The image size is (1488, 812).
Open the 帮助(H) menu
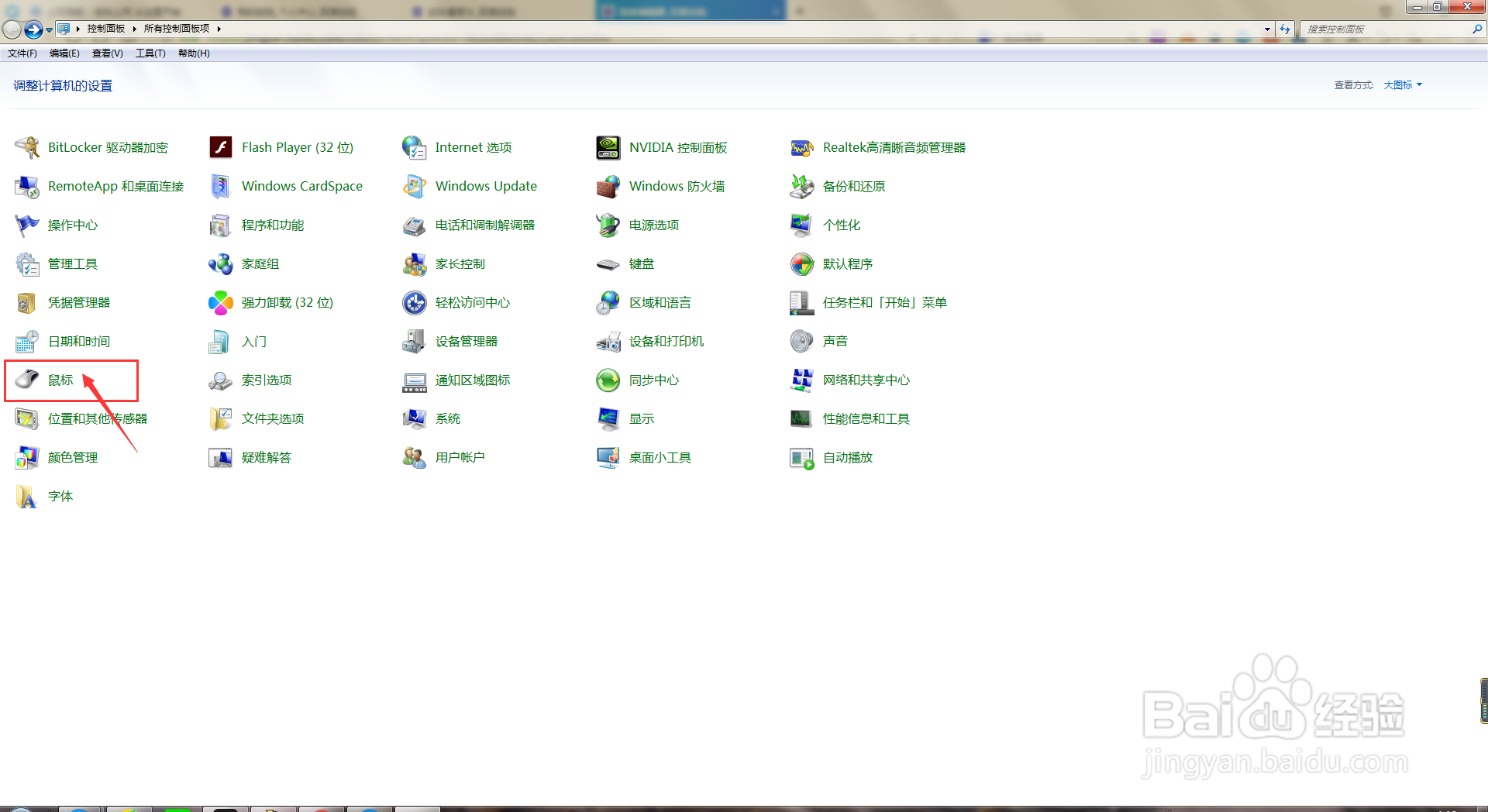194,53
